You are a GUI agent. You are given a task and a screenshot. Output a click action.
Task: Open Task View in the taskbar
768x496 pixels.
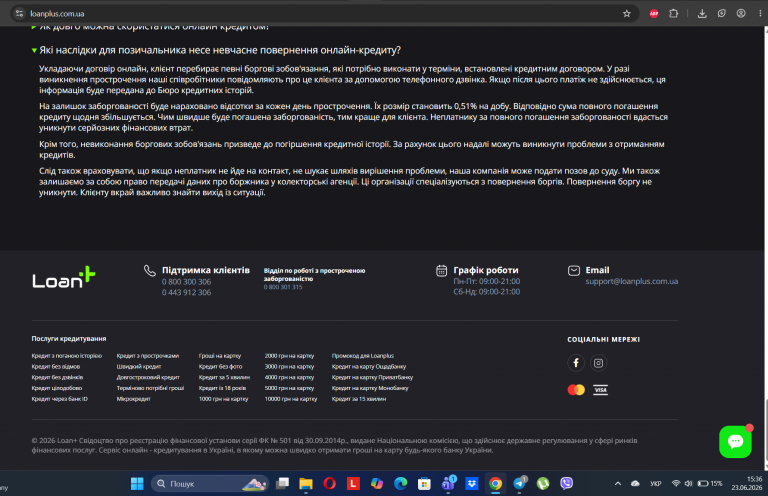point(283,484)
